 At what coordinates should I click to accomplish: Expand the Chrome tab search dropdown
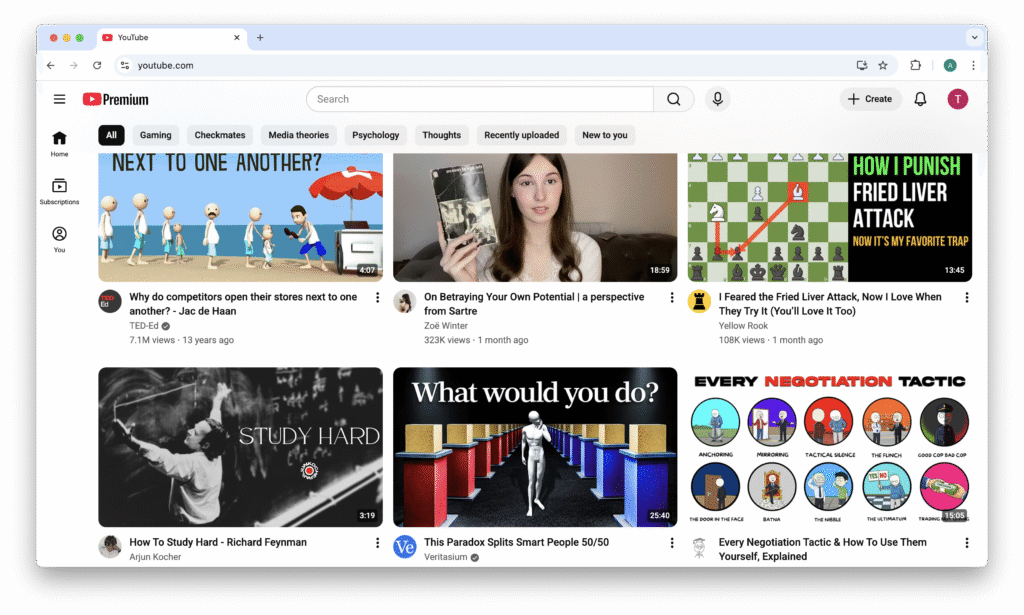click(x=974, y=37)
